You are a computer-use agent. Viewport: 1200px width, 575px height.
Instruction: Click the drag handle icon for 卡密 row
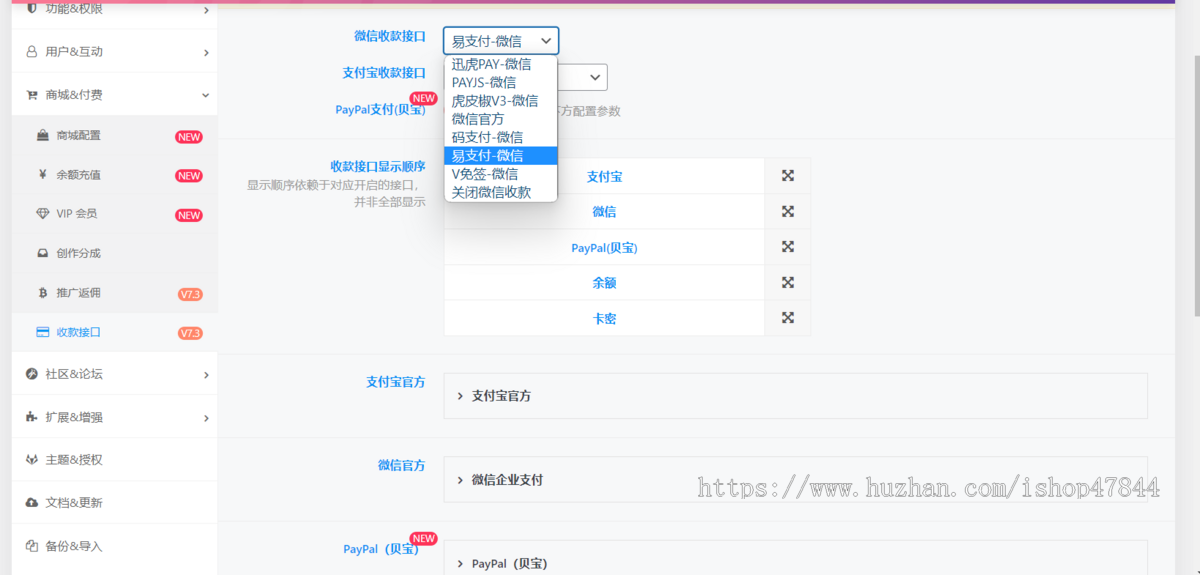788,318
